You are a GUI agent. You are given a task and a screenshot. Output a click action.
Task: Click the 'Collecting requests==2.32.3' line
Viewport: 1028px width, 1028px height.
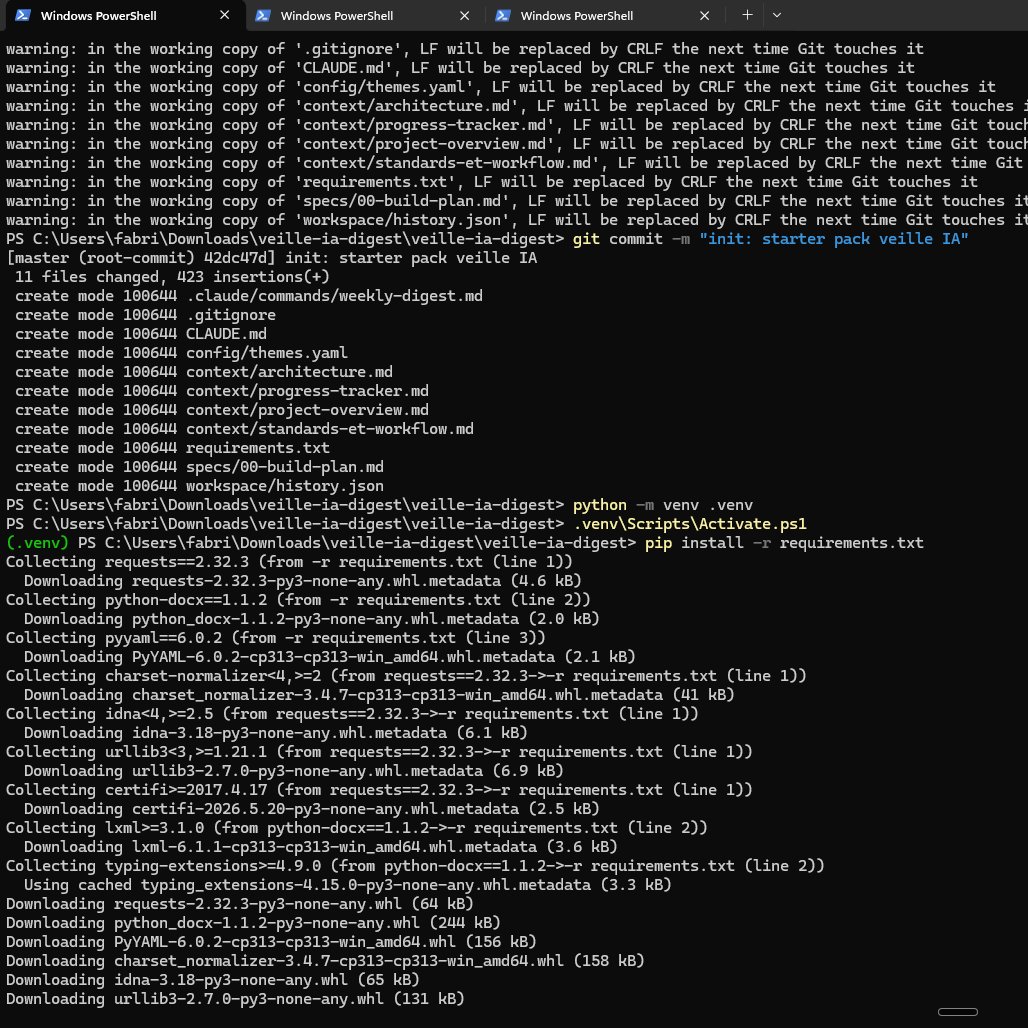click(289, 563)
